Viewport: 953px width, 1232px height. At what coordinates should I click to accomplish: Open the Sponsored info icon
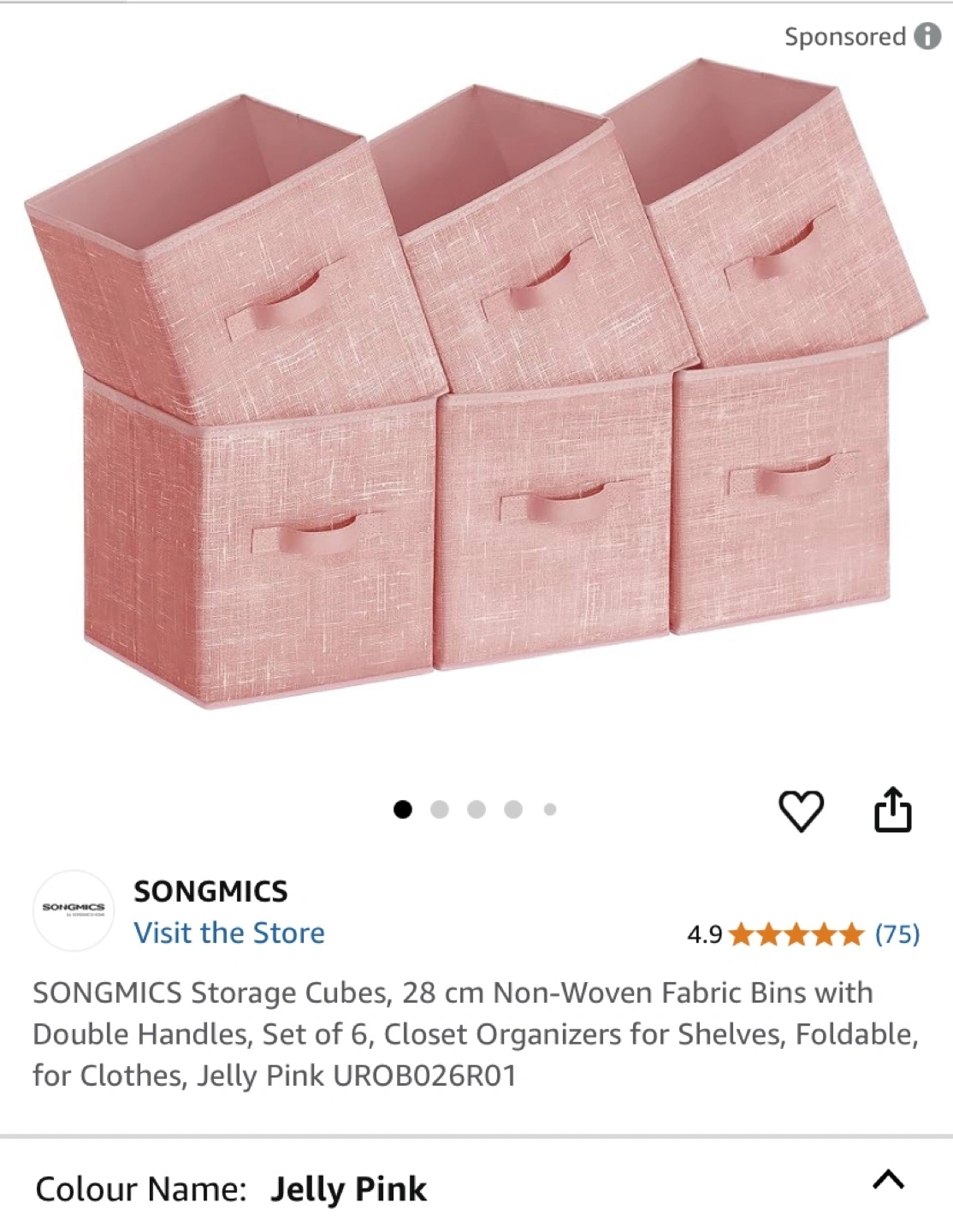click(927, 36)
